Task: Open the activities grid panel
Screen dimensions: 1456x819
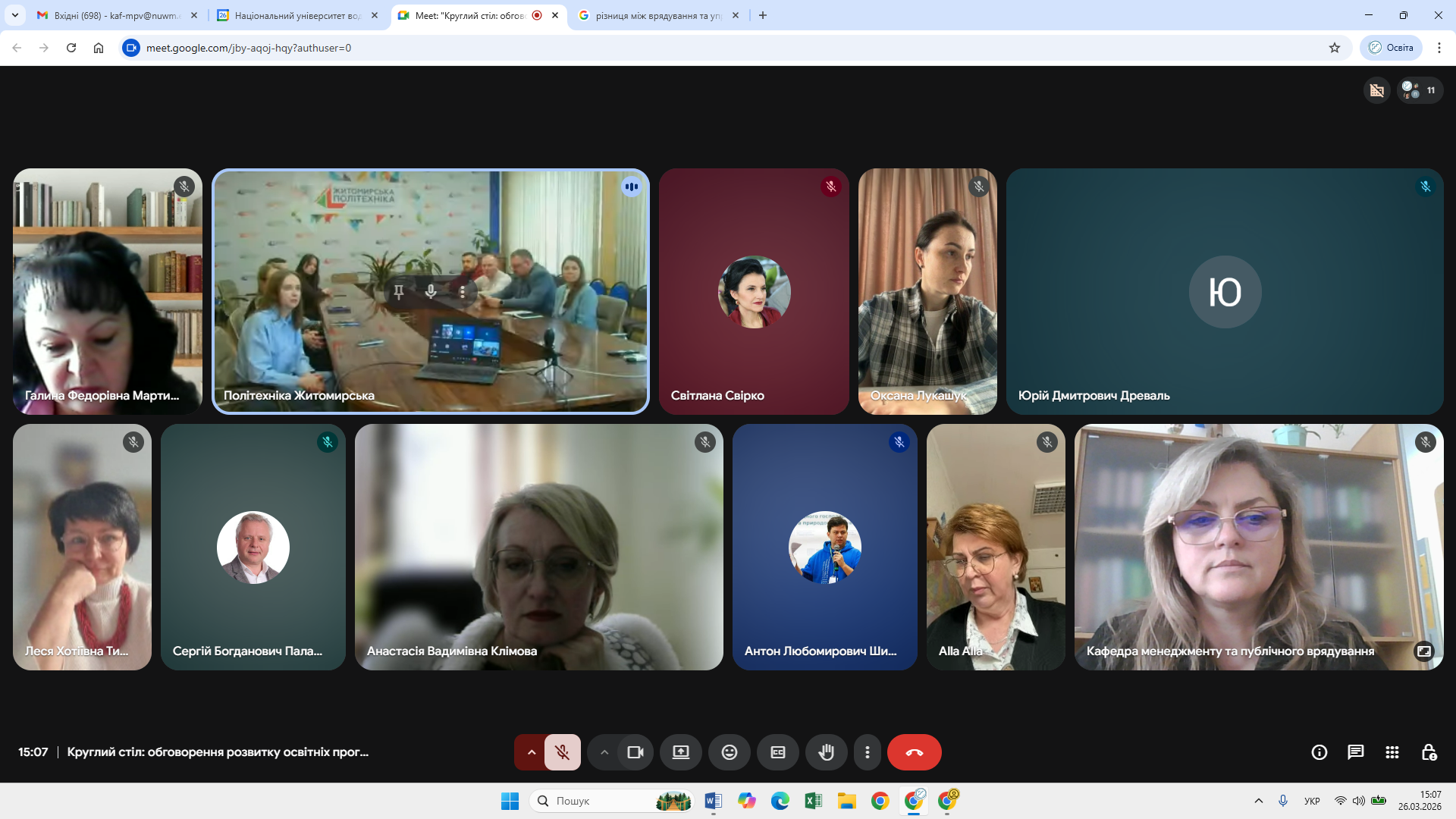Action: pyautogui.click(x=1392, y=752)
